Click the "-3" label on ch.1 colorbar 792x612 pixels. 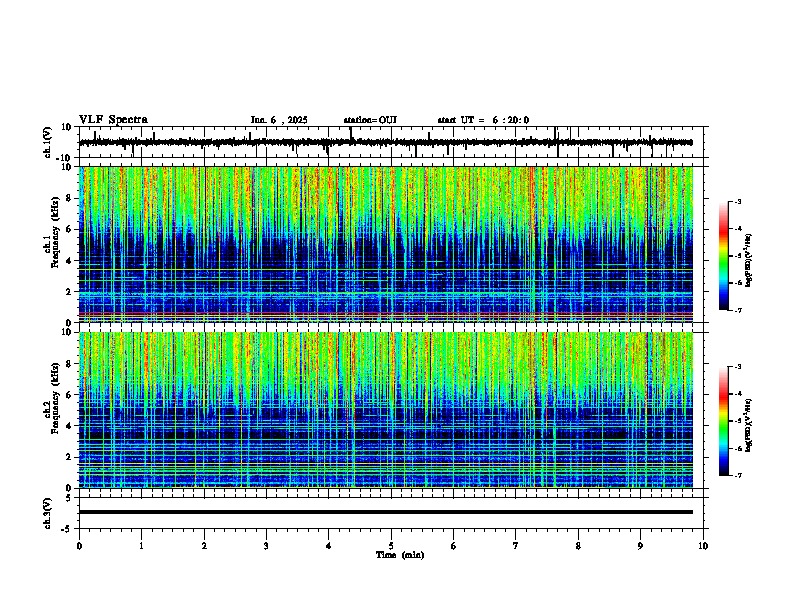point(737,201)
